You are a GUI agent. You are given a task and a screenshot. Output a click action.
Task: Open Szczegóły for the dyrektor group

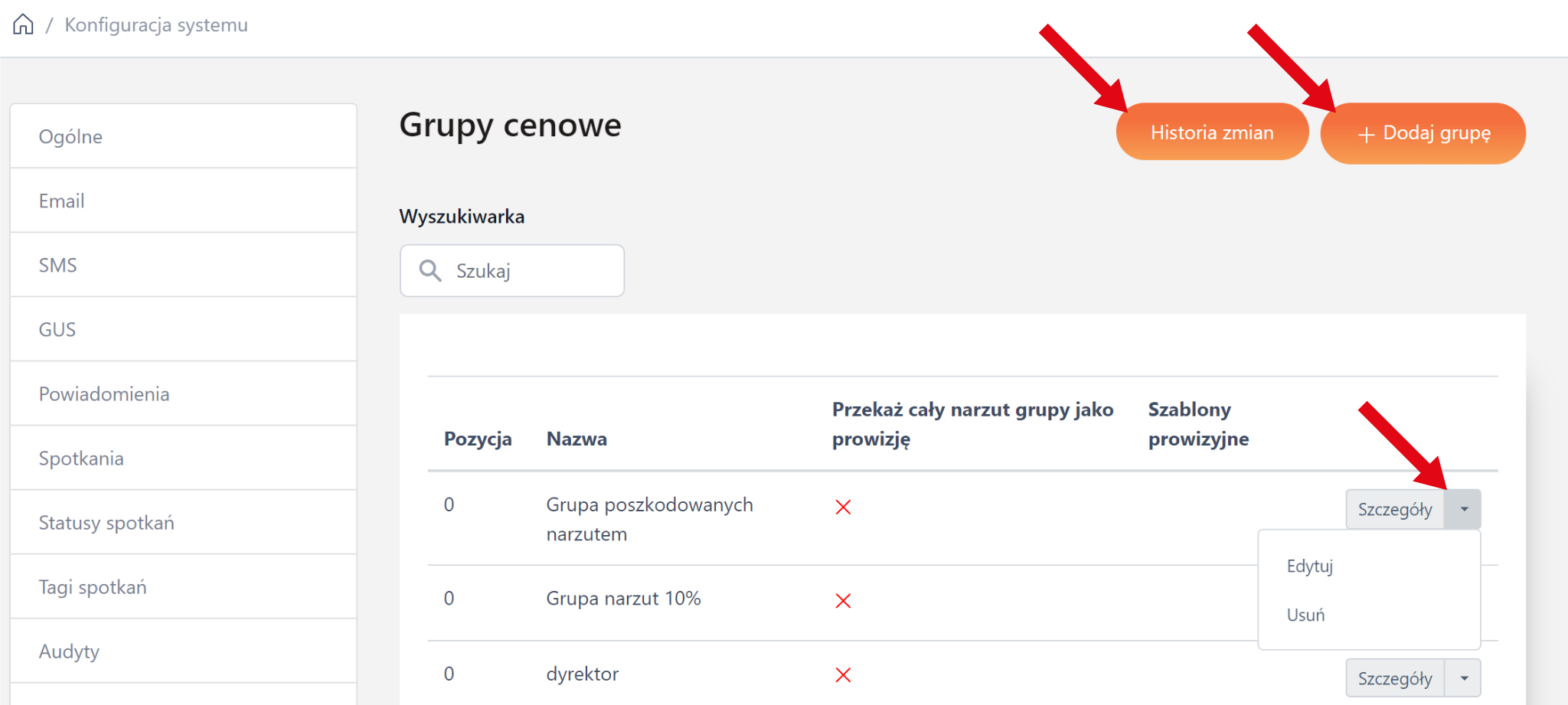click(1394, 678)
